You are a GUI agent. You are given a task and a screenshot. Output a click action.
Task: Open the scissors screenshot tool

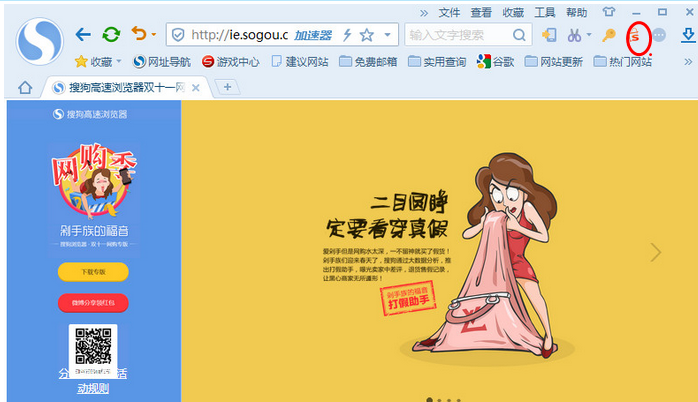click(x=574, y=35)
